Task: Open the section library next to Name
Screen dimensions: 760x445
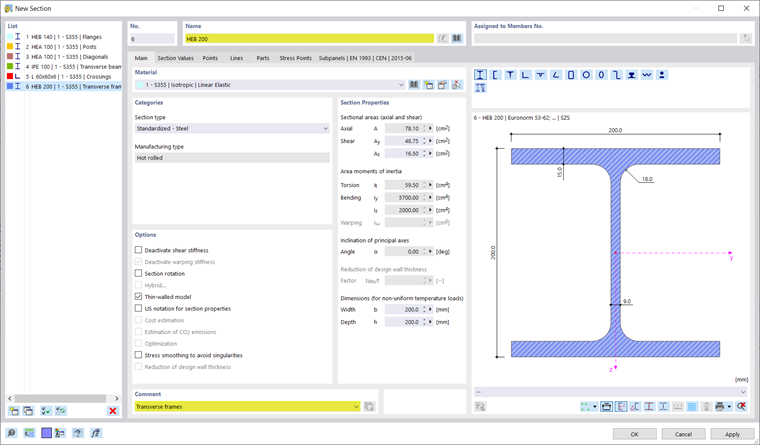Action: click(x=457, y=38)
